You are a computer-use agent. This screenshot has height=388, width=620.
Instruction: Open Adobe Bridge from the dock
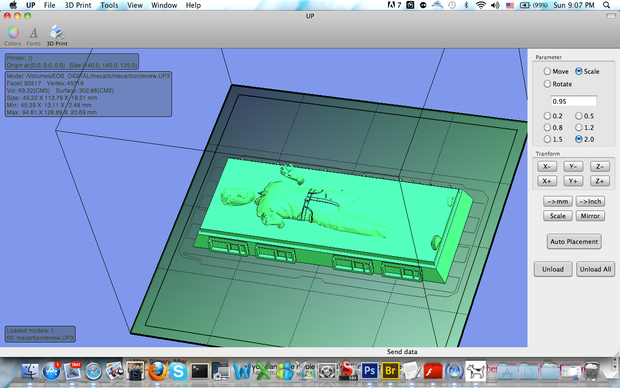click(390, 371)
